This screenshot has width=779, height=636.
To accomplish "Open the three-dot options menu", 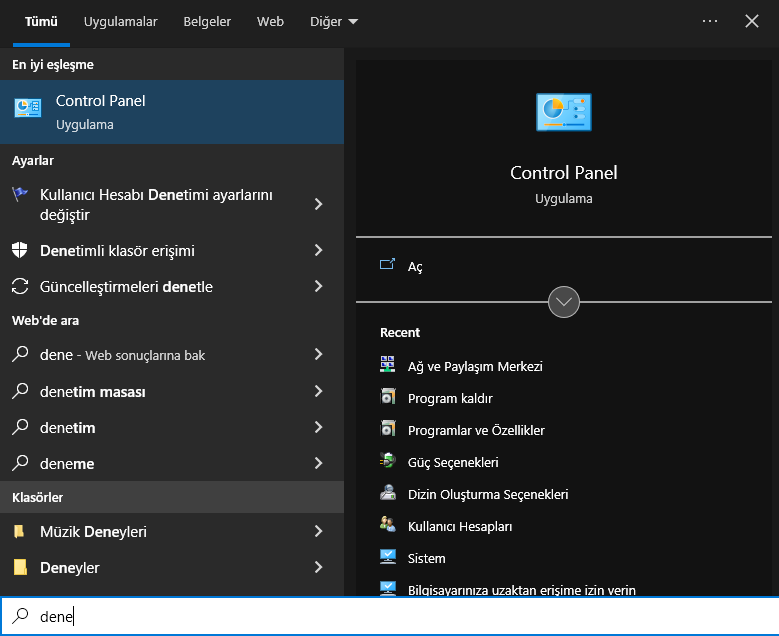I will click(x=710, y=21).
